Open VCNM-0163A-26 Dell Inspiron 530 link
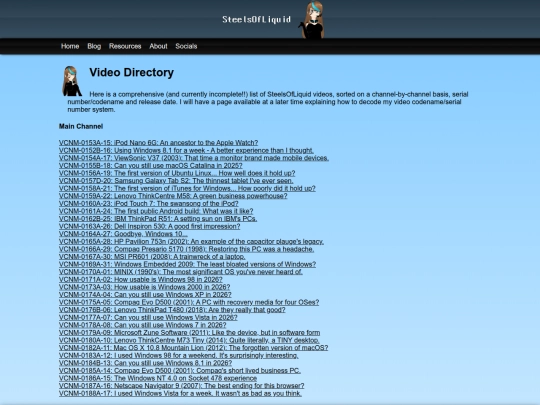Image resolution: width=540 pixels, height=405 pixels. pos(149,226)
